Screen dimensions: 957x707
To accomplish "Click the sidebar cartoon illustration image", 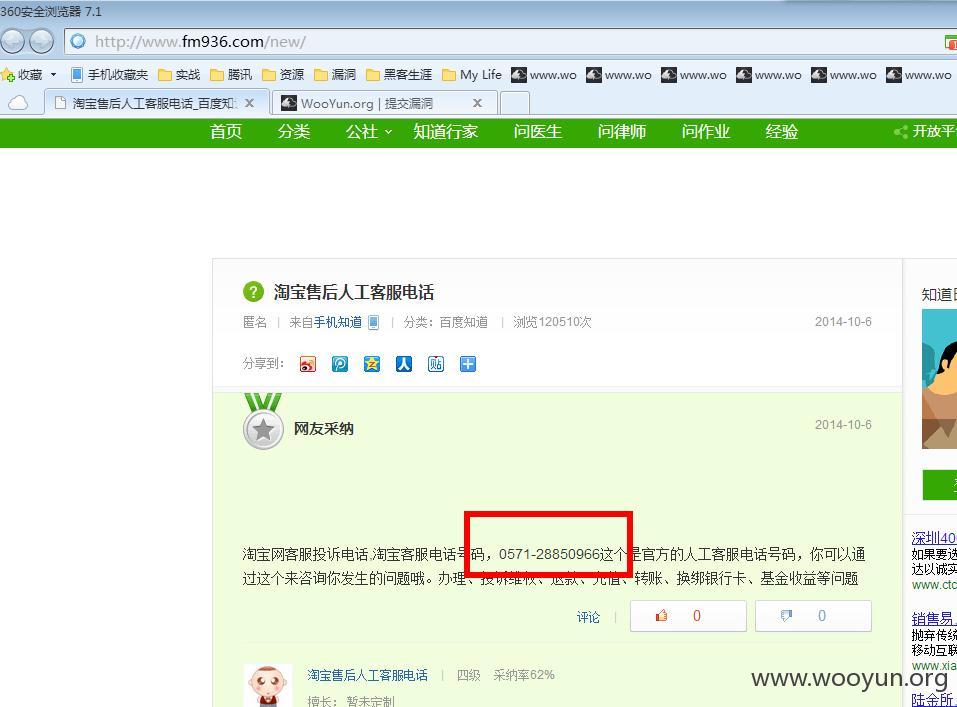I will pos(939,379).
